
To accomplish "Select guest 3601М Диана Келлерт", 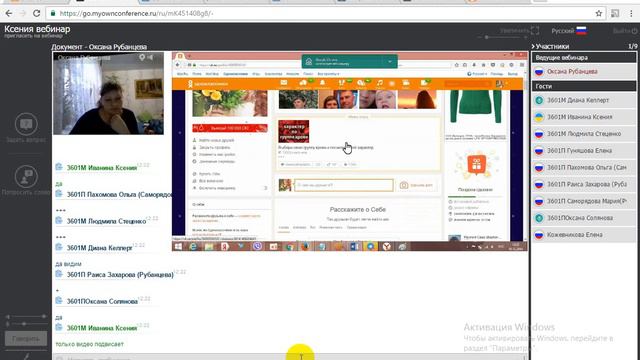I will pos(584,100).
